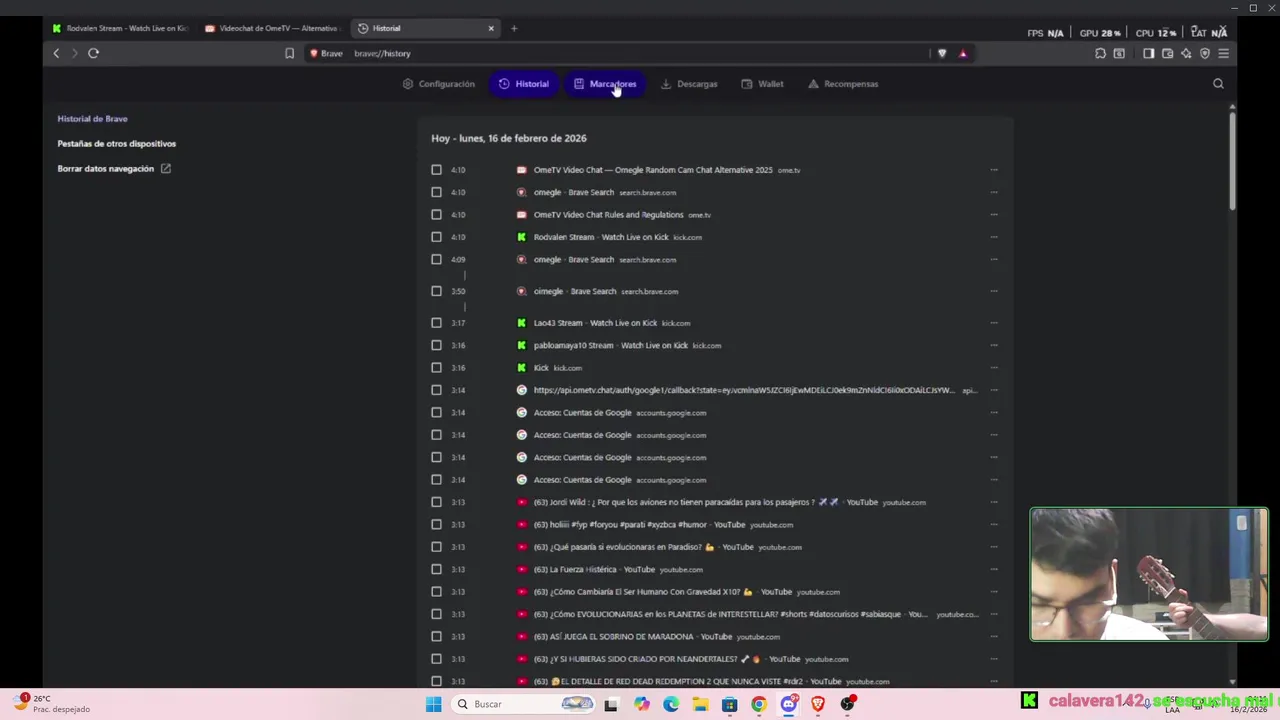Check the api.ometv.chat callback entry

coord(436,390)
